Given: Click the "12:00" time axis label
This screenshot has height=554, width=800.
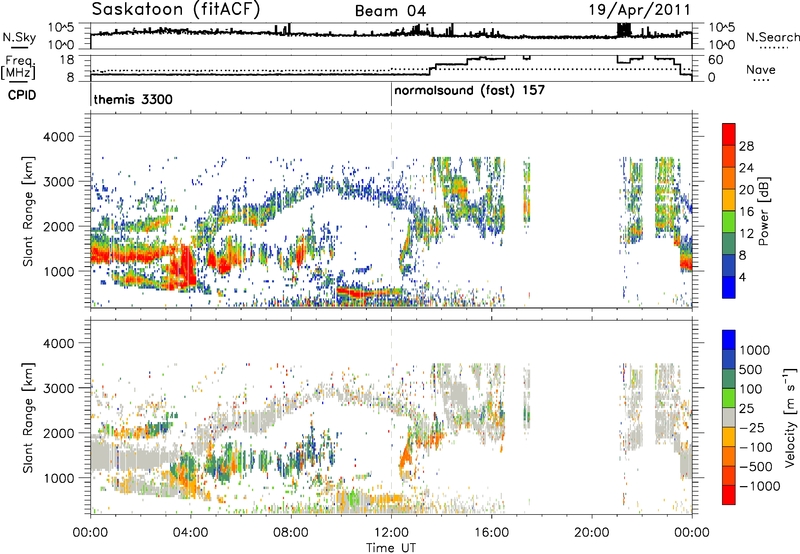Looking at the screenshot, I should (x=391, y=533).
